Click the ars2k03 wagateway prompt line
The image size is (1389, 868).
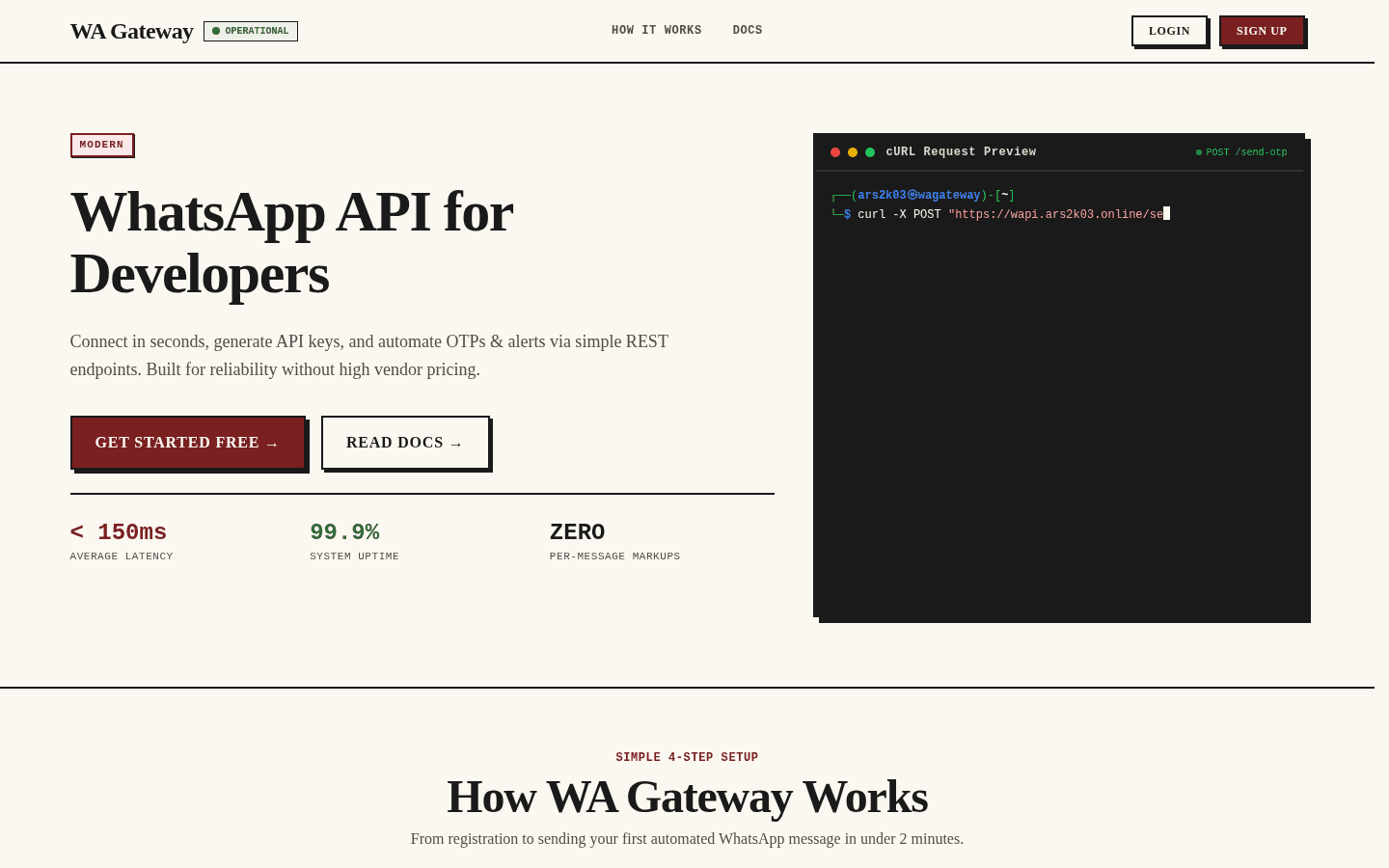tap(923, 196)
